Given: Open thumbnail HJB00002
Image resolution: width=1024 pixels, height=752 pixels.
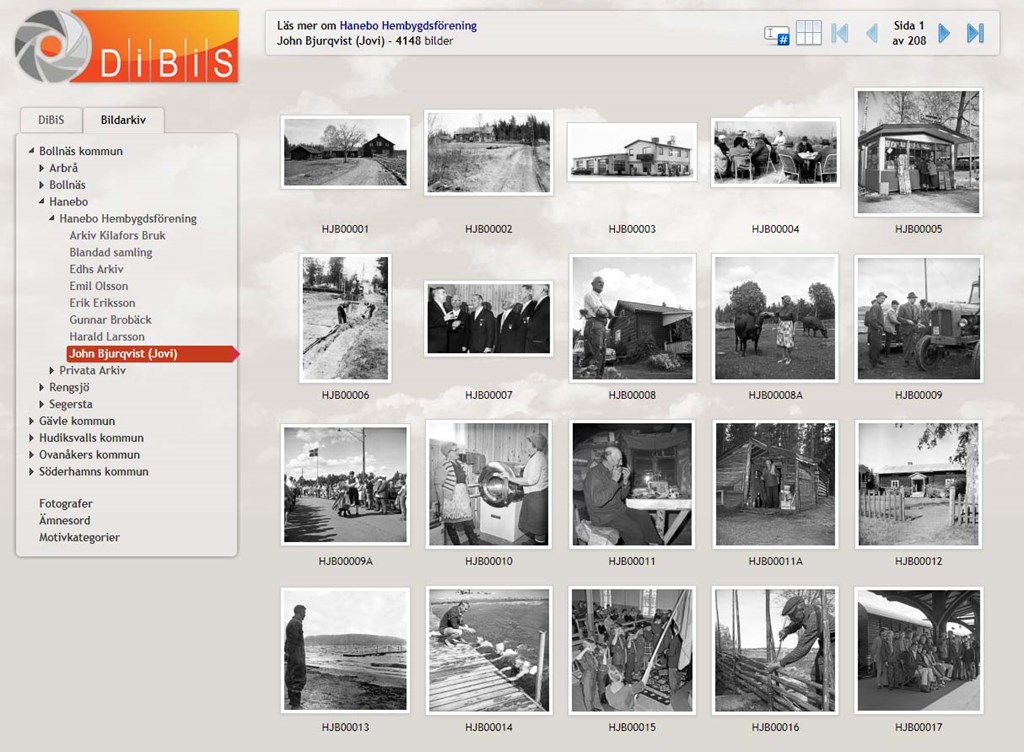Looking at the screenshot, I should [x=488, y=152].
